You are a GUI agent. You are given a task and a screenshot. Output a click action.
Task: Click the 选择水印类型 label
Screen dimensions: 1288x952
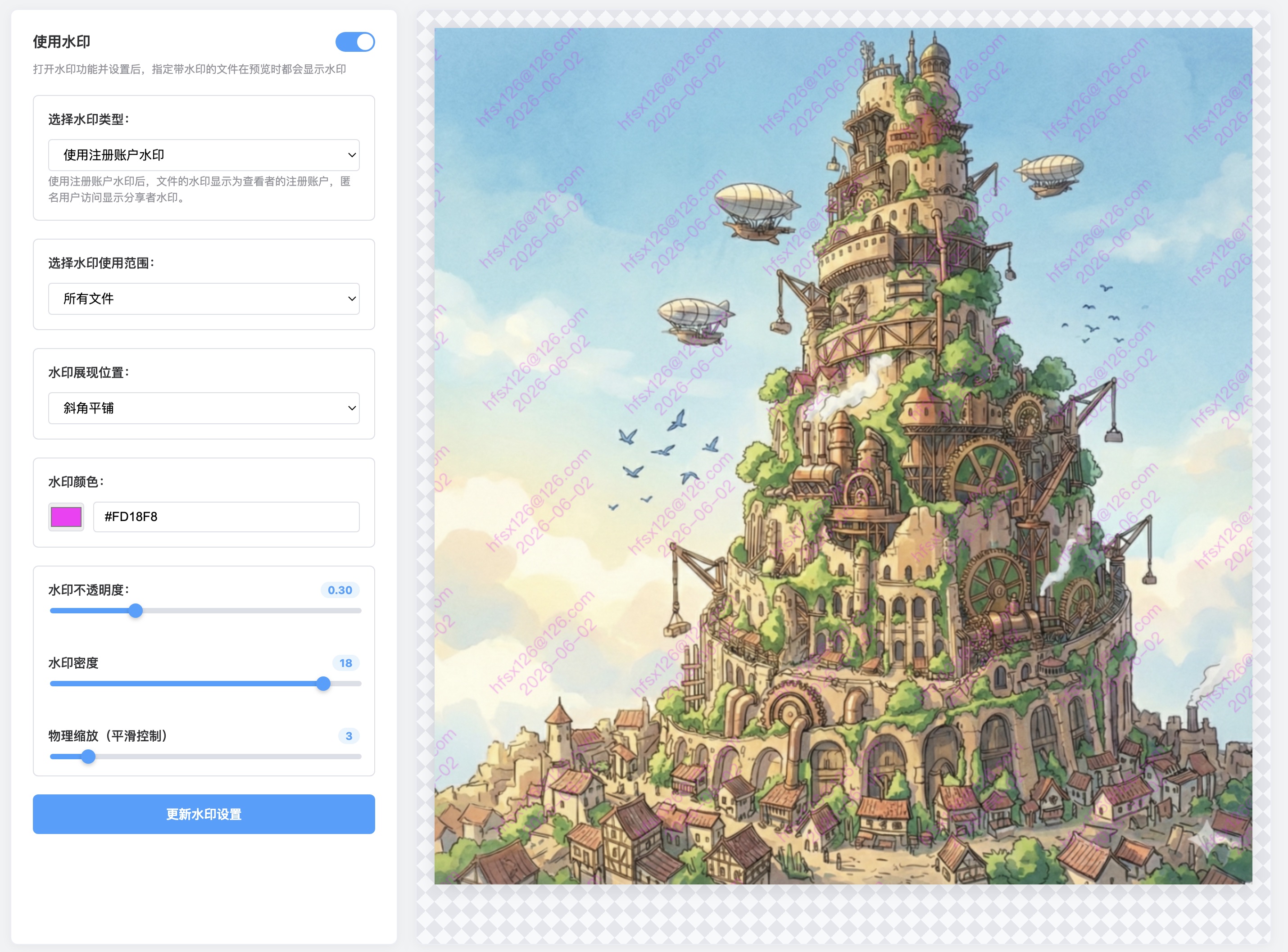click(89, 119)
